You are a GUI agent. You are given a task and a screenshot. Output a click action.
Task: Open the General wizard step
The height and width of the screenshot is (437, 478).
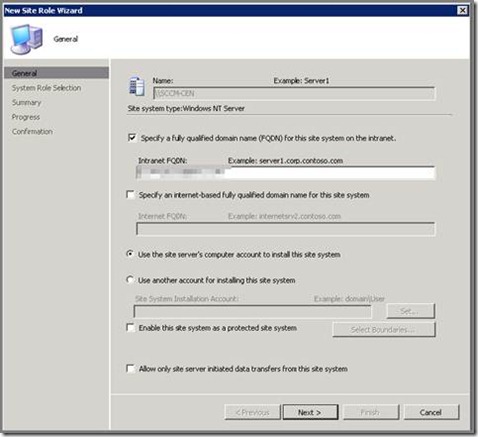click(56, 73)
